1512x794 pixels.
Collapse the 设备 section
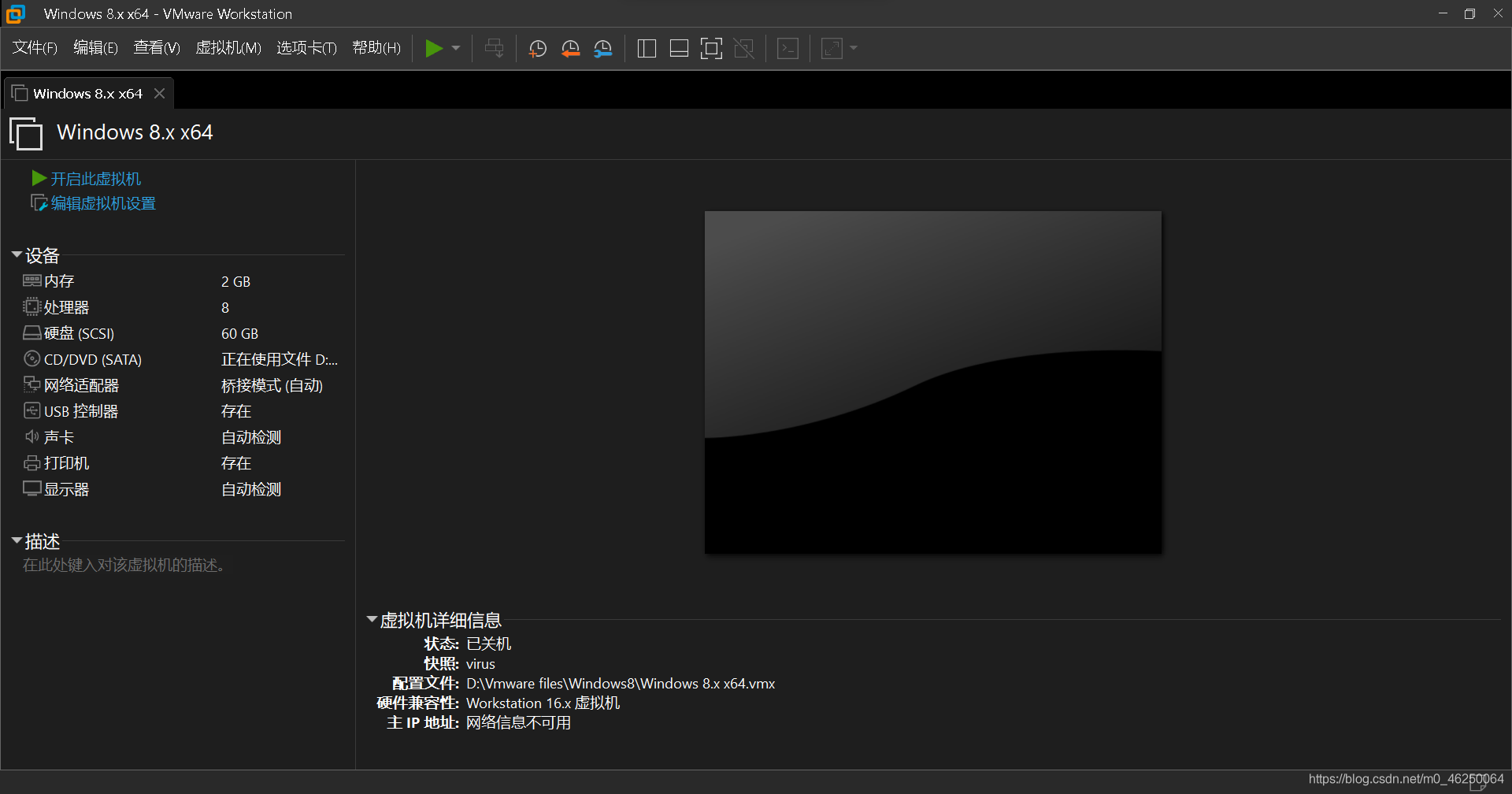pos(17,254)
